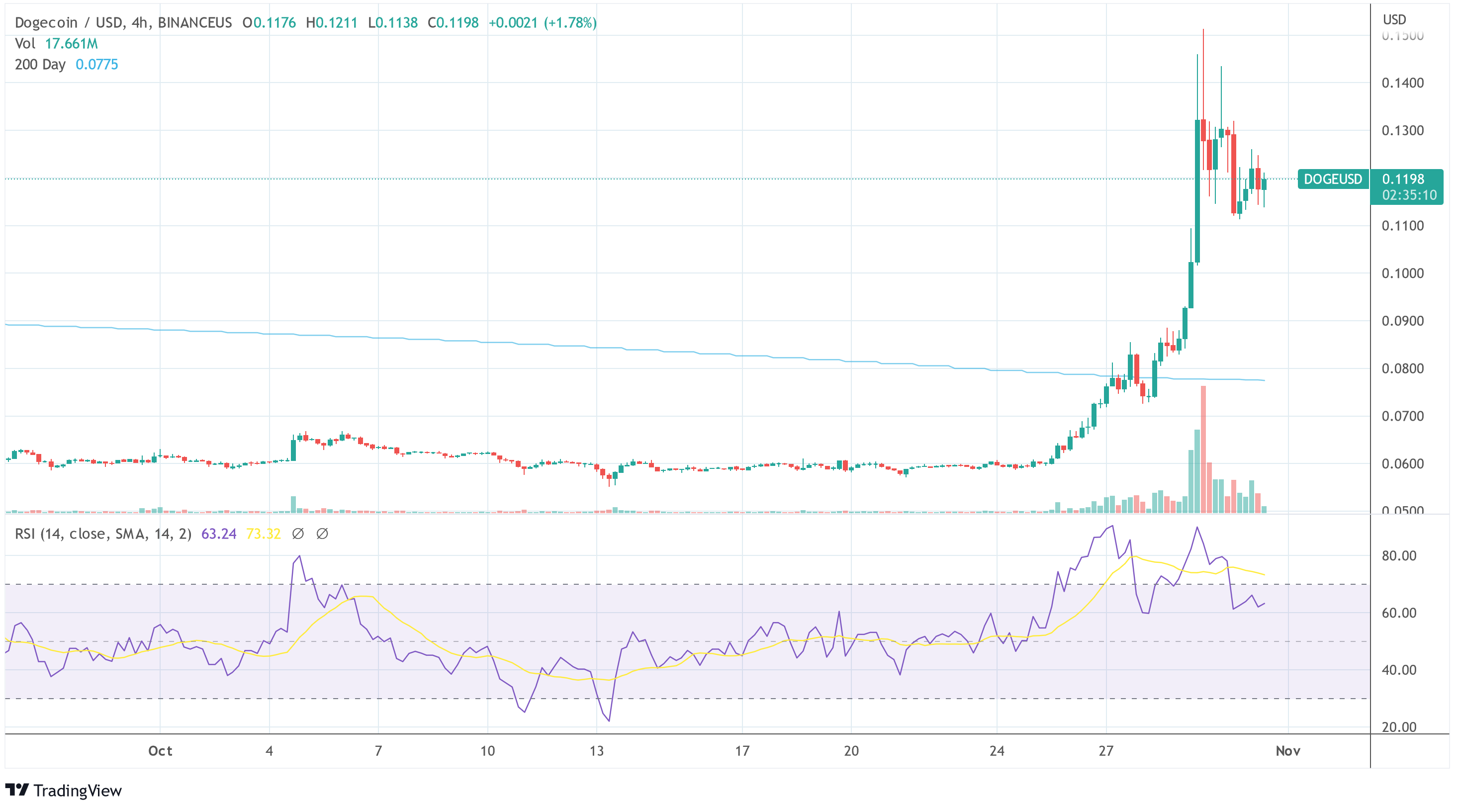The image size is (1462, 812).
Task: Click the 13 date marker on time axis
Action: (x=597, y=751)
